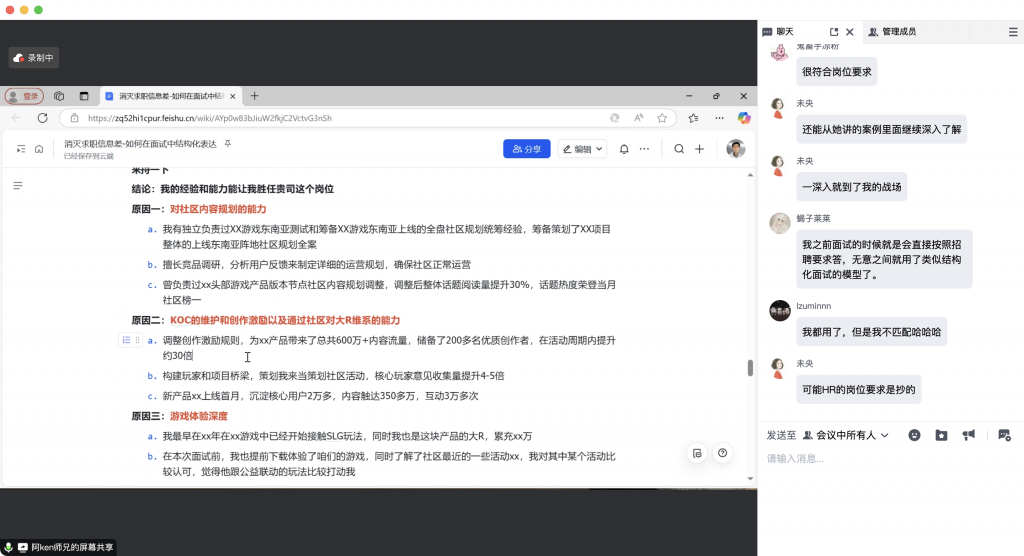This screenshot has width=1024, height=556.
Task: Click the document vertical scrollbar thumb
Action: 750,367
